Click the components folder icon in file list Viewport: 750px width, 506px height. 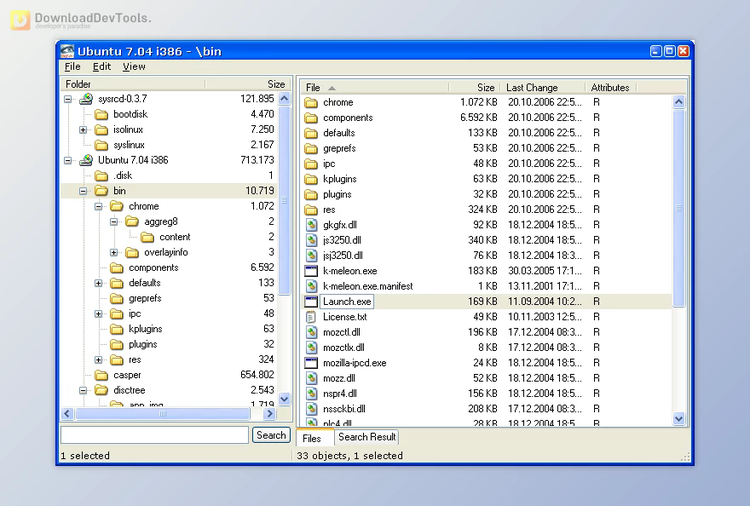point(311,118)
